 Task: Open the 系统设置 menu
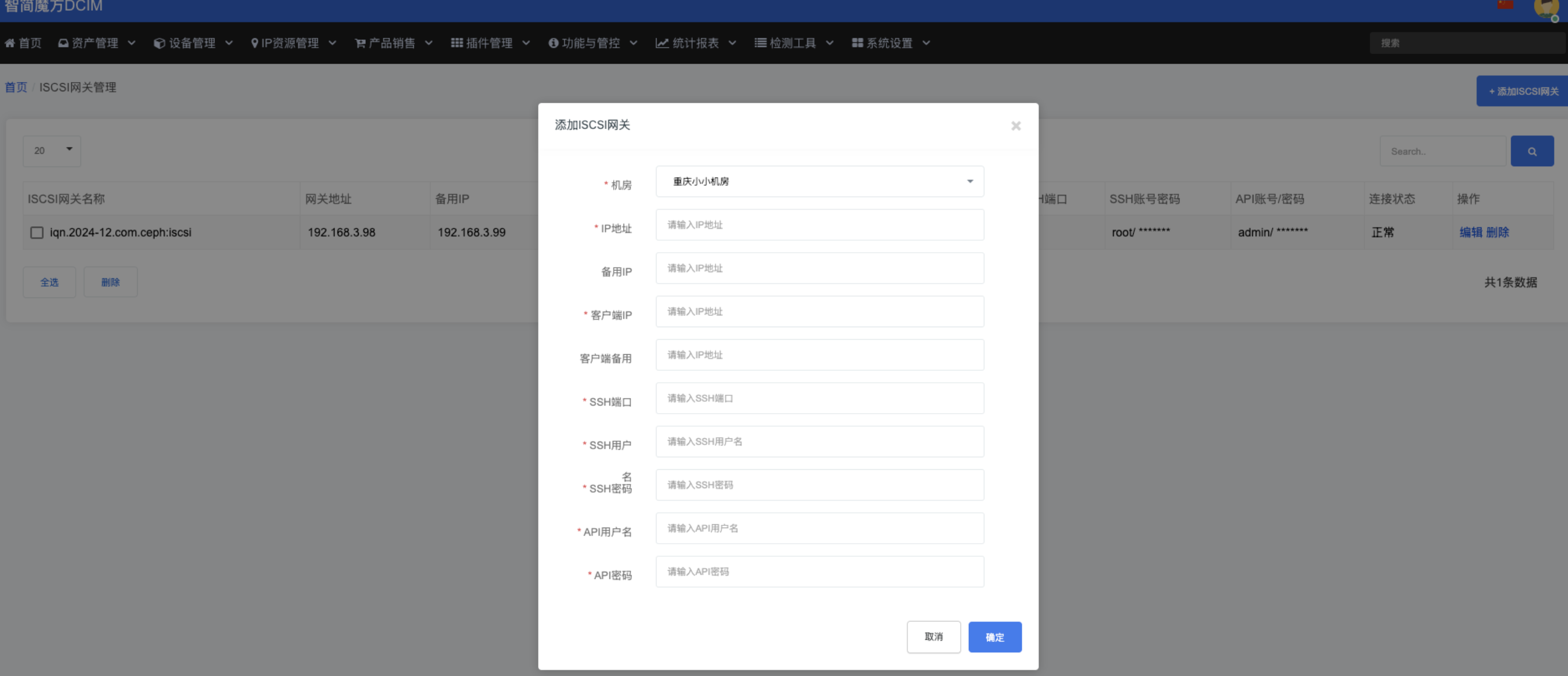891,43
